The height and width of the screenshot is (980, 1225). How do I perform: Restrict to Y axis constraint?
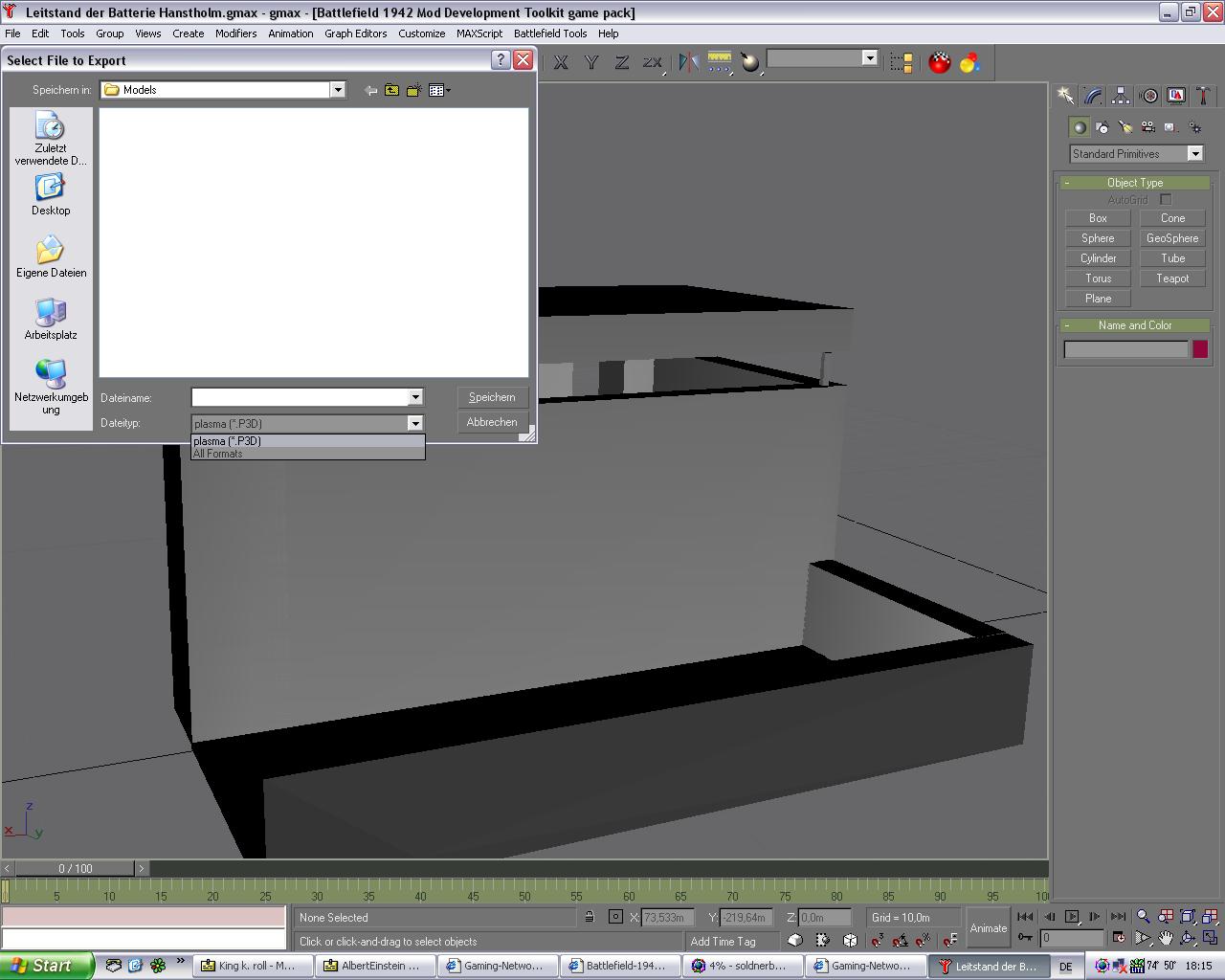click(591, 62)
